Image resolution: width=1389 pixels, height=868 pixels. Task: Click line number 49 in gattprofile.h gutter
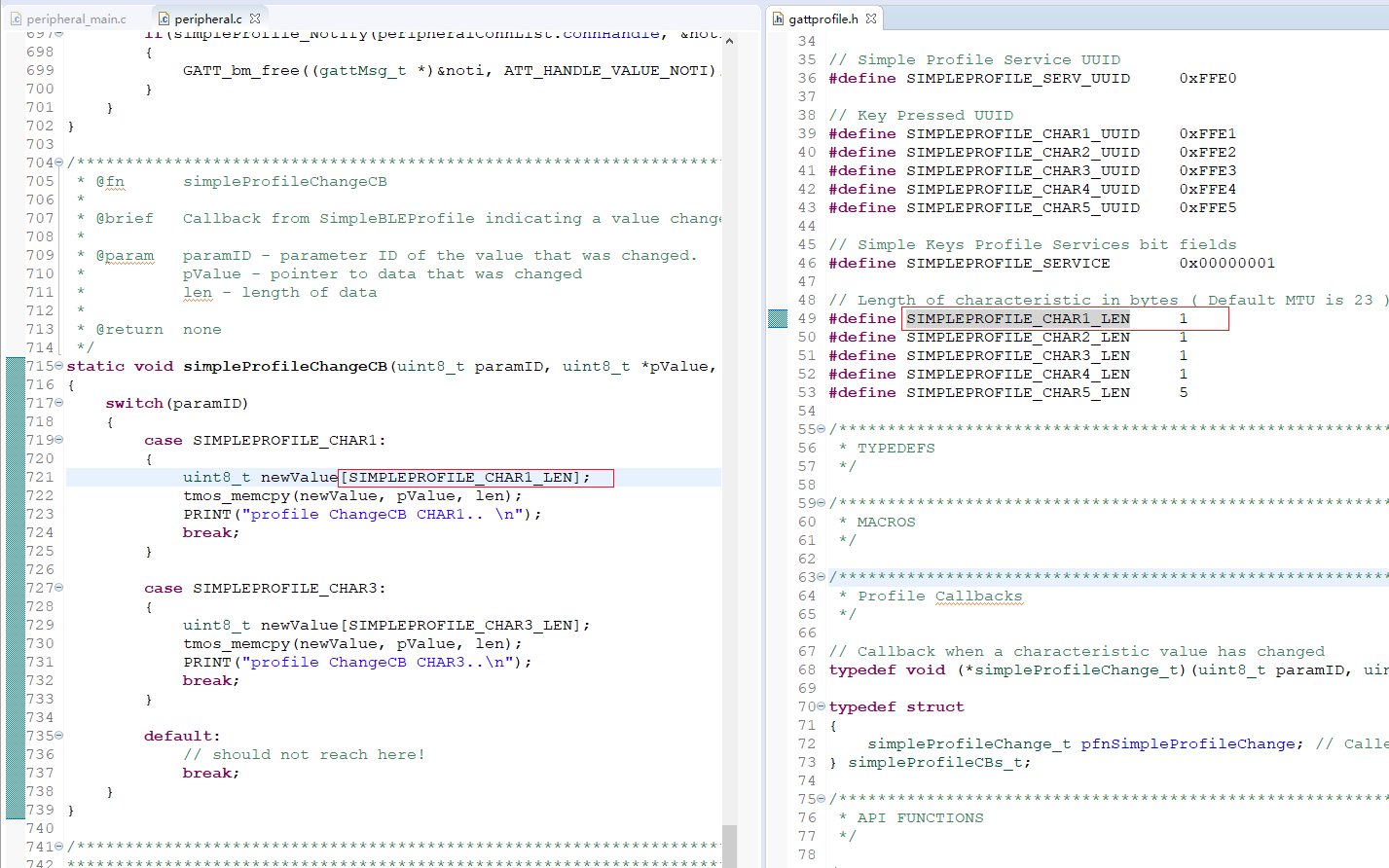pyautogui.click(x=807, y=318)
